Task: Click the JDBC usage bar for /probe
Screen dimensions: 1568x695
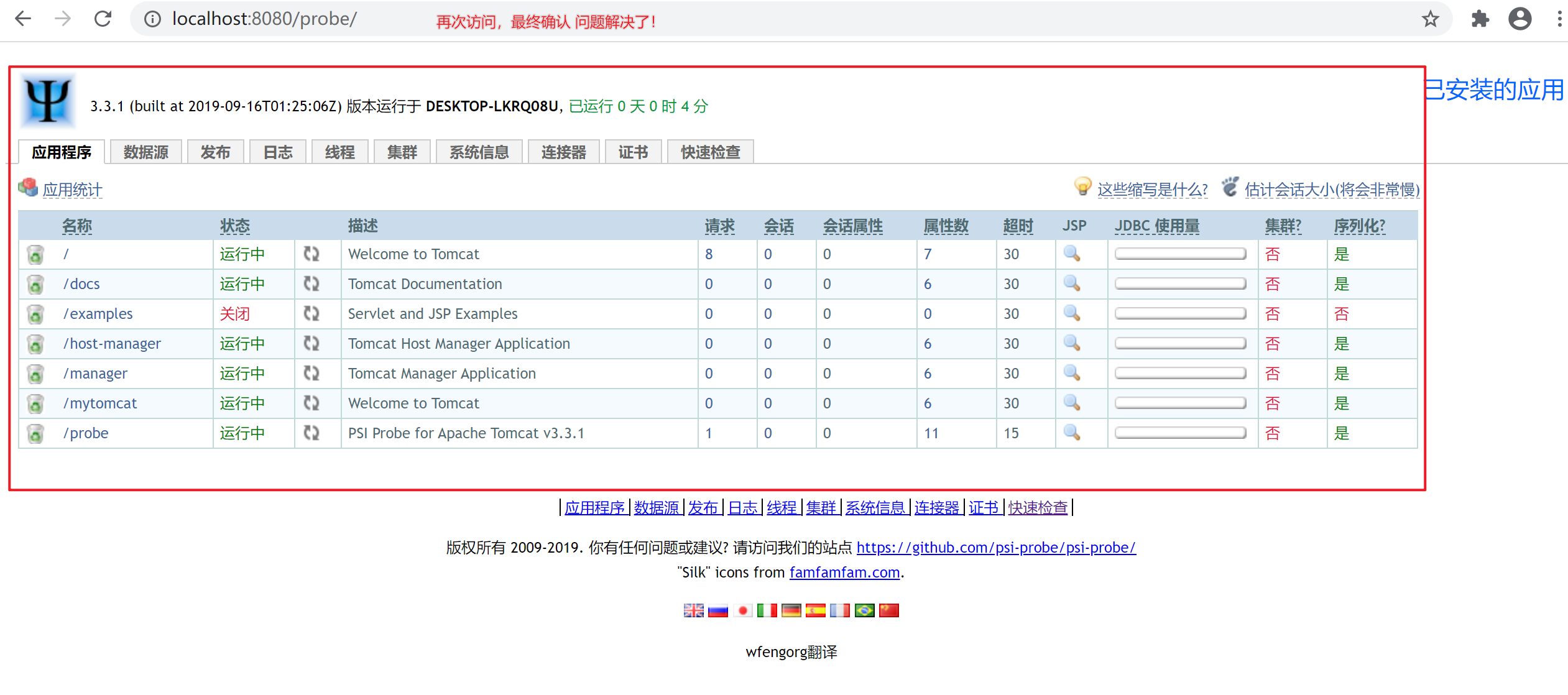Action: (x=1180, y=433)
